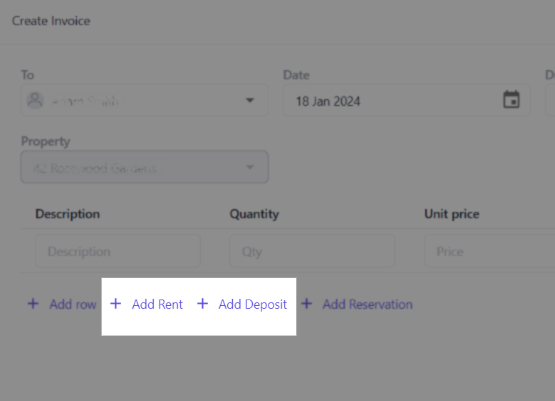Image resolution: width=555 pixels, height=401 pixels.
Task: Click the 18 Jan 2024 date field
Action: click(407, 101)
